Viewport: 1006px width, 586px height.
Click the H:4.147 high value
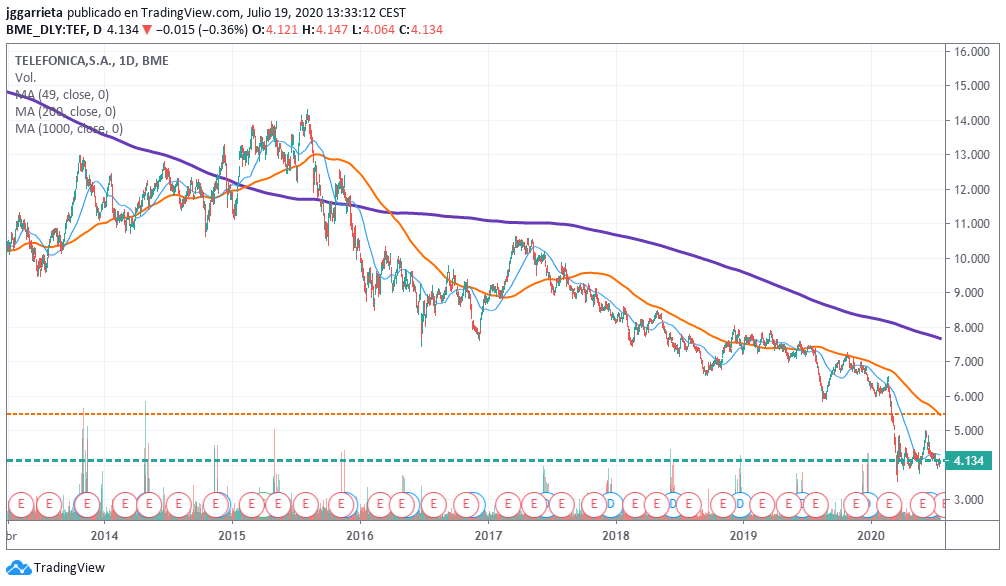click(x=323, y=30)
